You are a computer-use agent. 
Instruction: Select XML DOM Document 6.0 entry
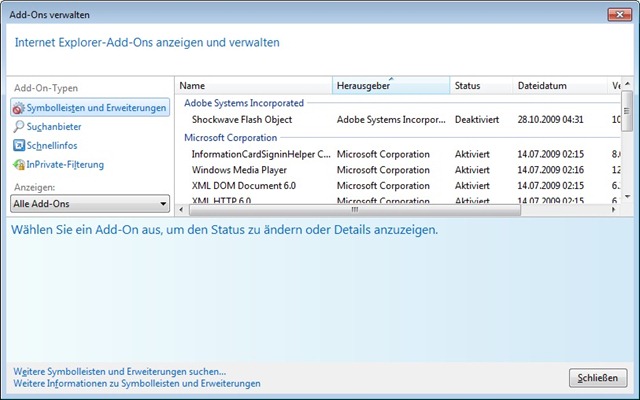(x=244, y=186)
